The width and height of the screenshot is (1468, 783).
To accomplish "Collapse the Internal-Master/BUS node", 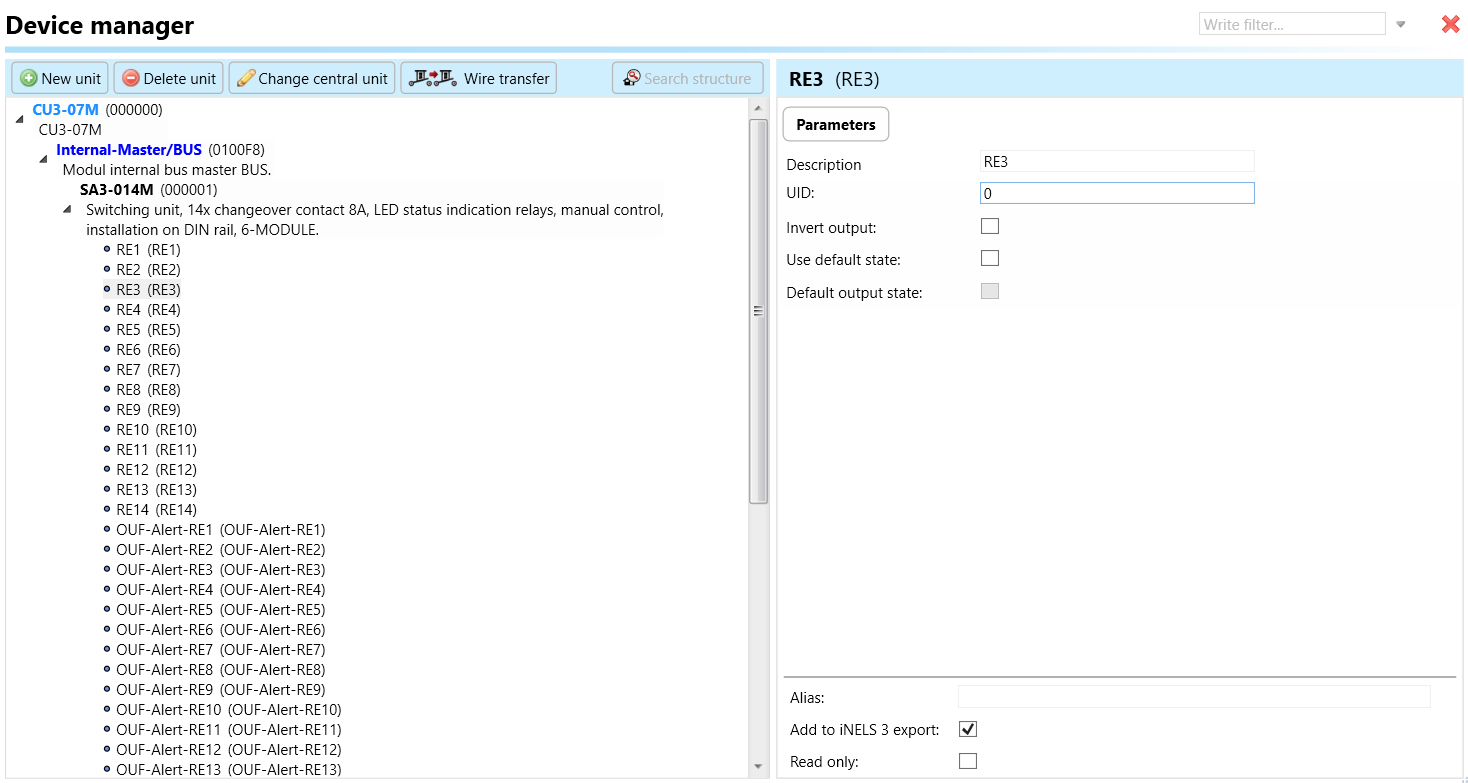I will tap(43, 159).
